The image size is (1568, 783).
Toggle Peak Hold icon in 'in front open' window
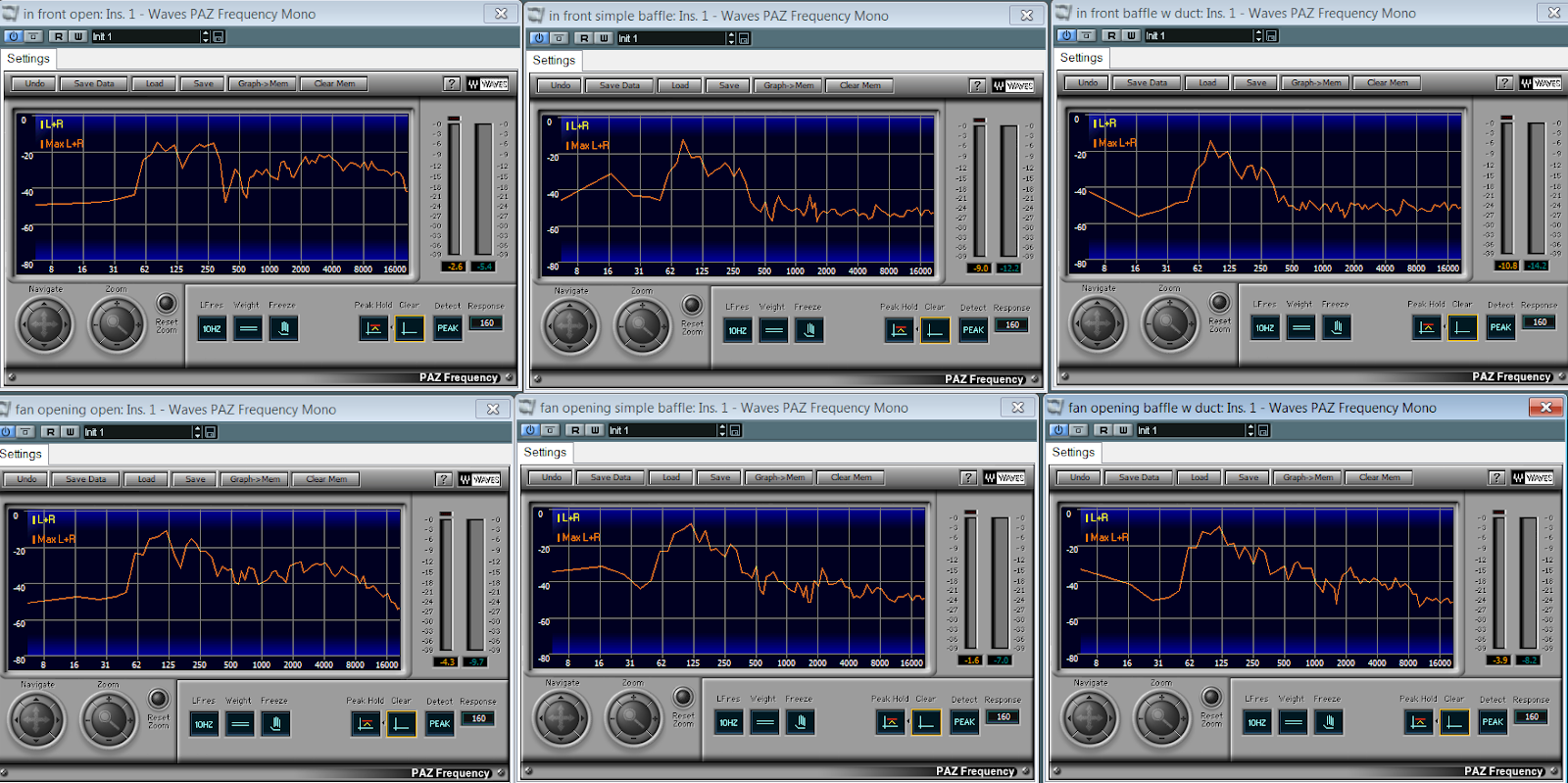[373, 329]
